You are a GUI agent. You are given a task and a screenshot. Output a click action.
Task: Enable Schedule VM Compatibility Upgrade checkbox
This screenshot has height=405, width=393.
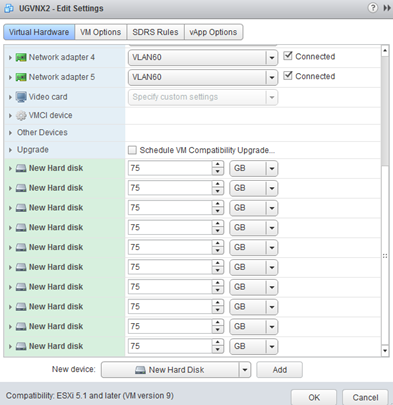click(132, 150)
